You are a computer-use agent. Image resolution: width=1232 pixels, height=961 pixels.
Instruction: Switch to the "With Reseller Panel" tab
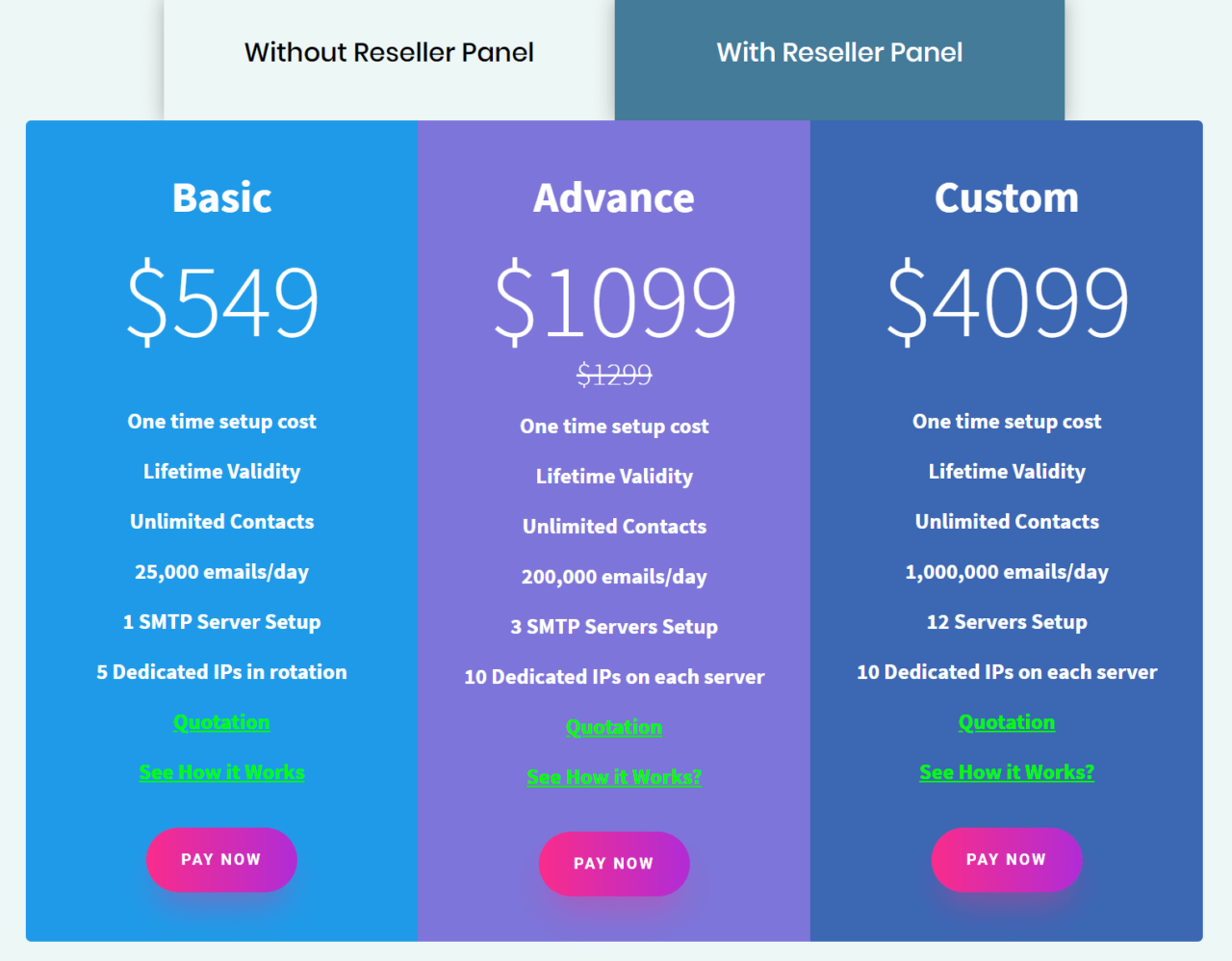click(839, 52)
